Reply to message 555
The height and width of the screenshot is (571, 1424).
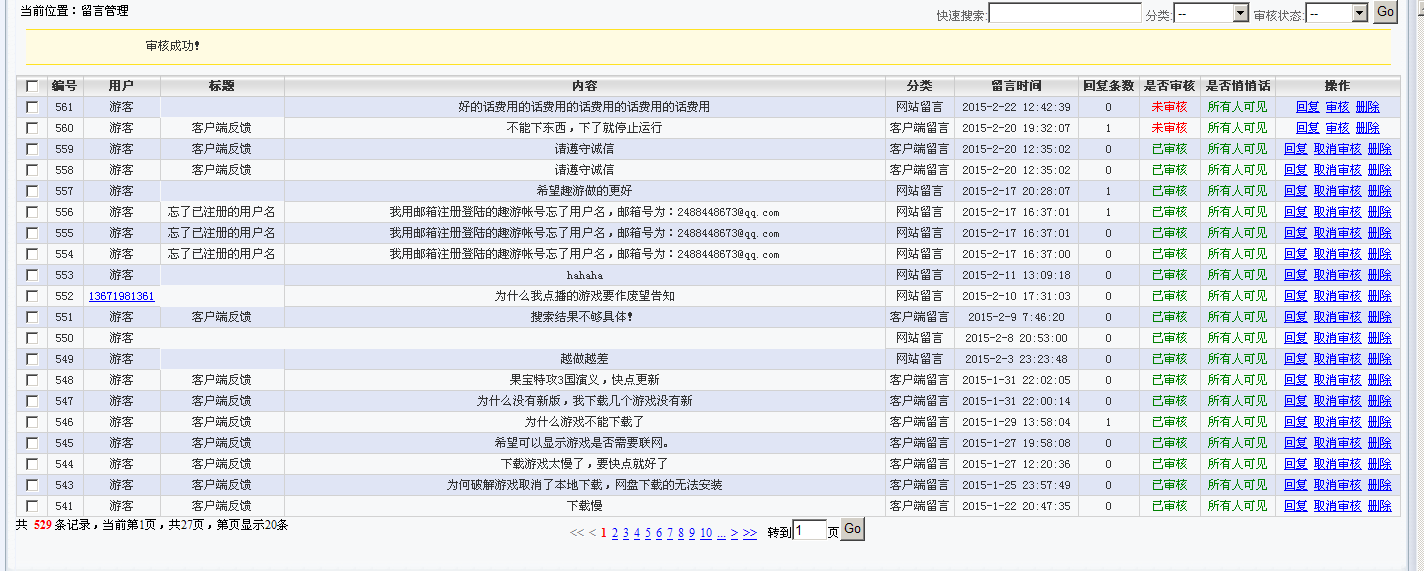pos(1295,233)
